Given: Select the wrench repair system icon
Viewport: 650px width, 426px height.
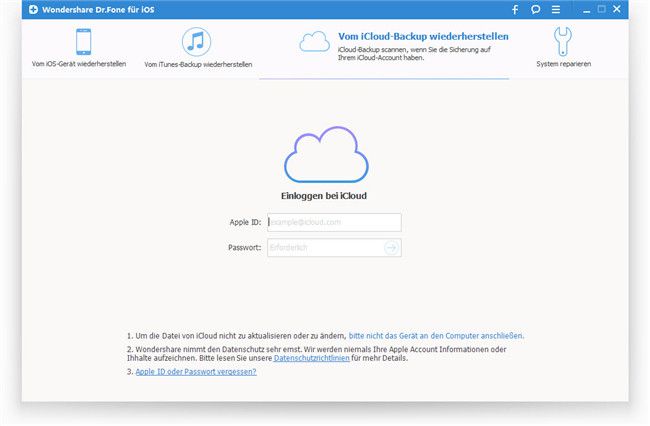Looking at the screenshot, I should tap(563, 41).
